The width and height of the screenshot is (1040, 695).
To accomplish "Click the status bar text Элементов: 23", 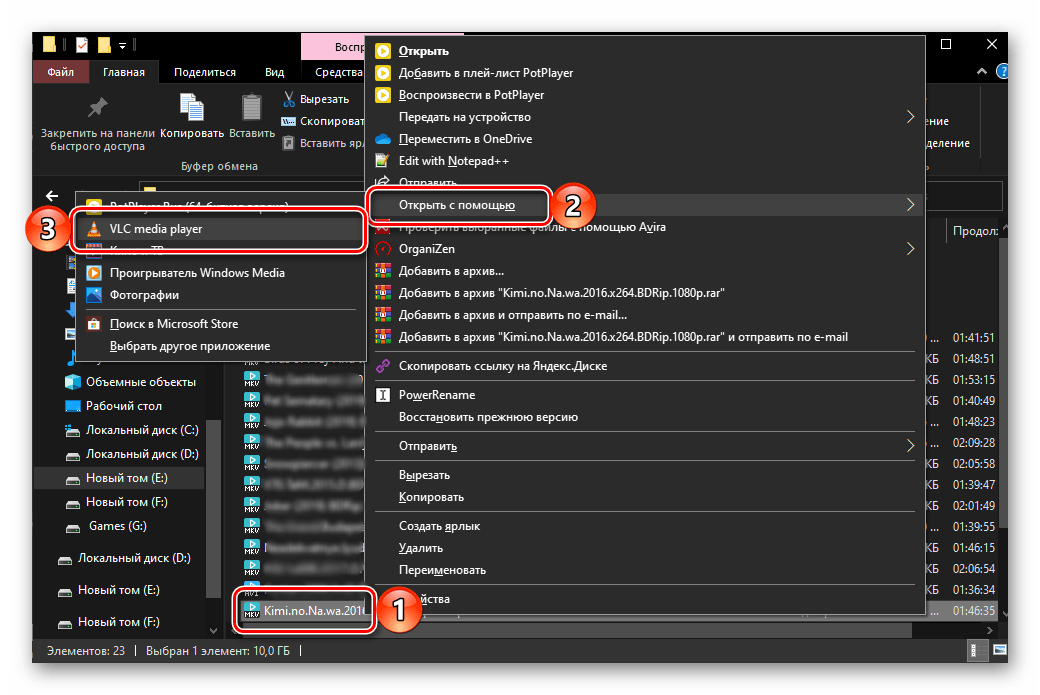I will pyautogui.click(x=86, y=651).
